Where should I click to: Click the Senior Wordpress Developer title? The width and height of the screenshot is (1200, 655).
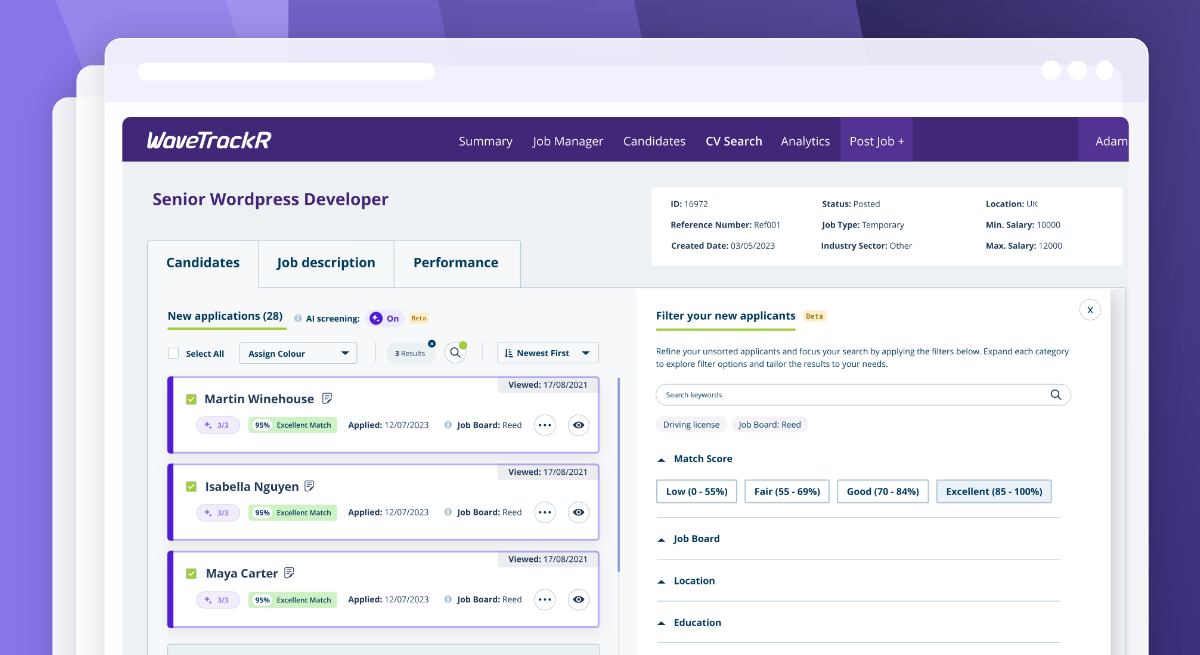click(x=270, y=199)
